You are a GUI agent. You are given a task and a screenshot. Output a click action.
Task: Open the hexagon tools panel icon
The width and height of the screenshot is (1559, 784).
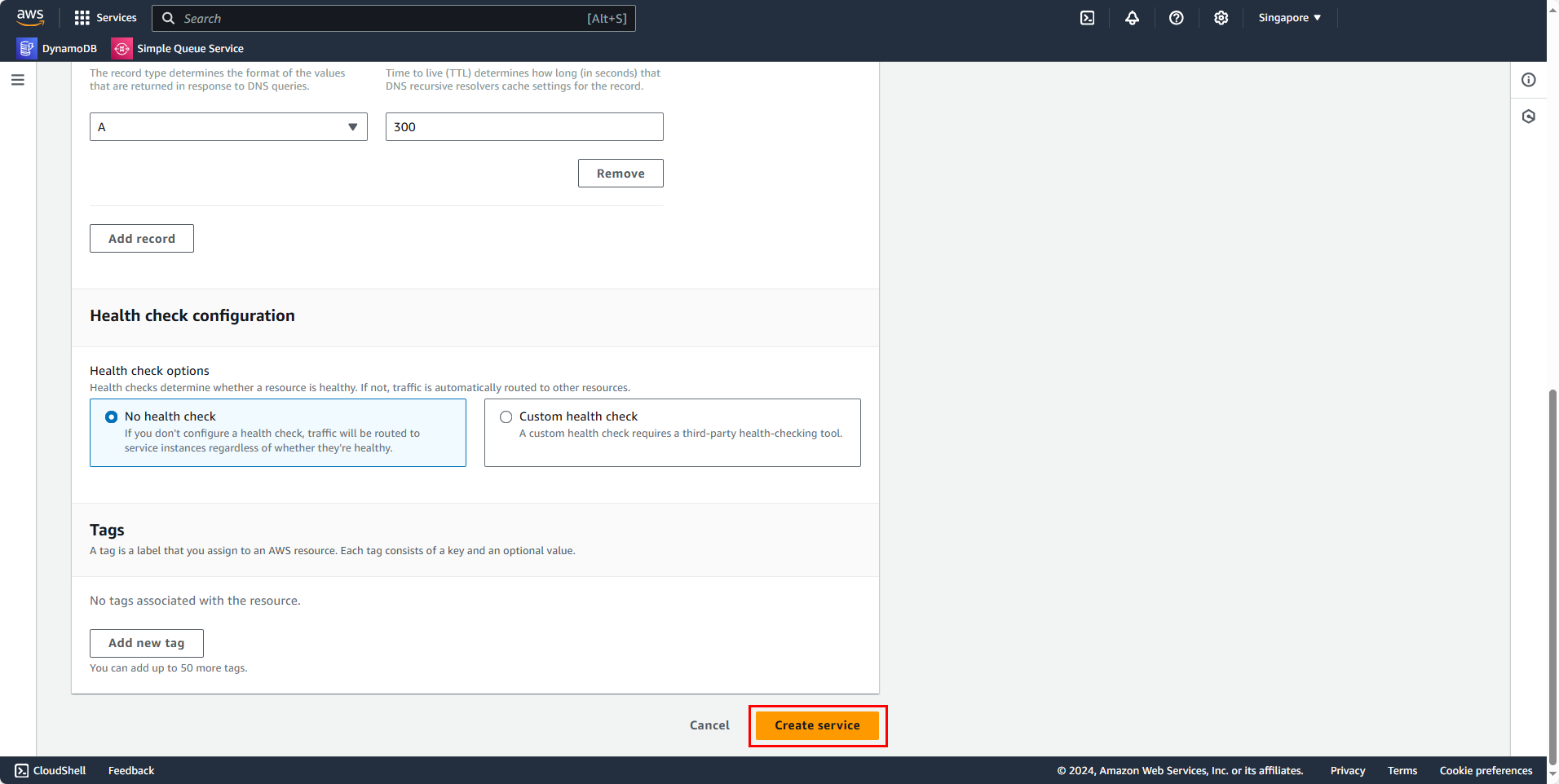coord(1529,117)
